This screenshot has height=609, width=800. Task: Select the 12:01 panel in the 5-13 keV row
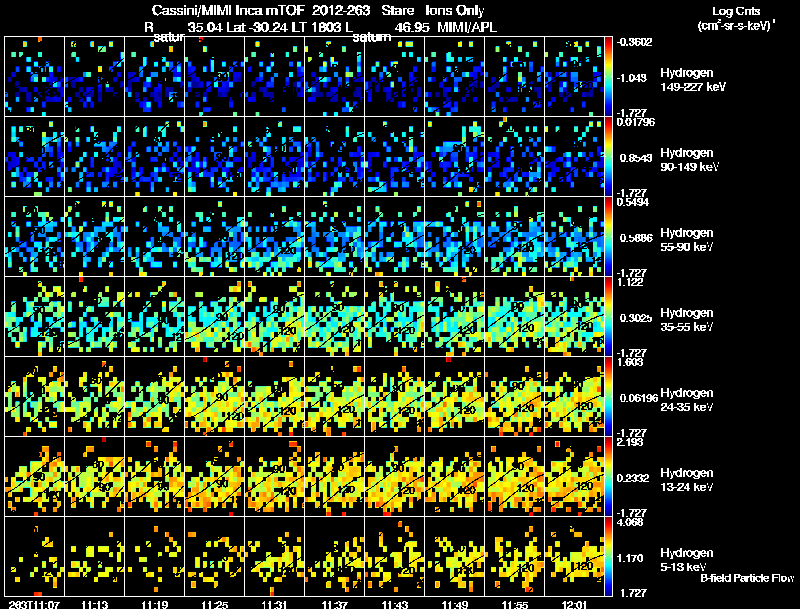point(574,556)
